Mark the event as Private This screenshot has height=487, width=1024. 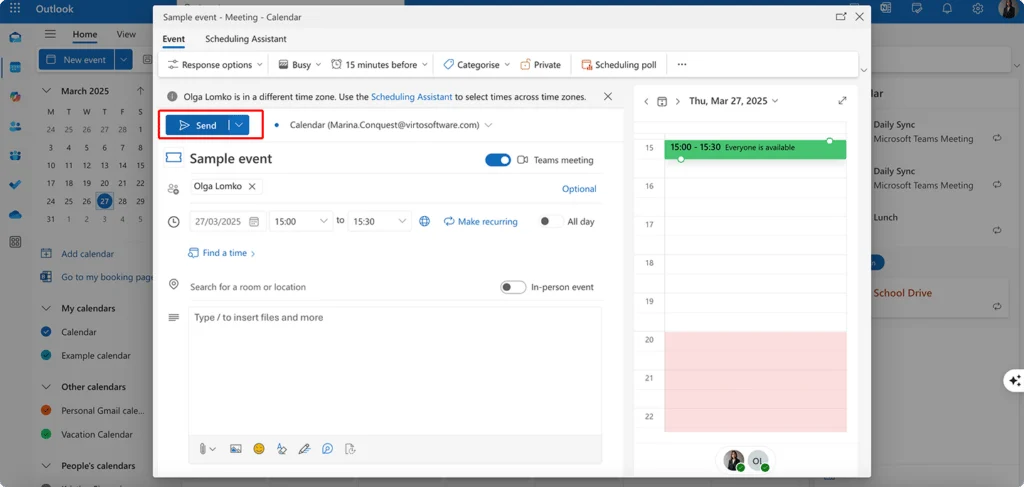[x=540, y=65]
